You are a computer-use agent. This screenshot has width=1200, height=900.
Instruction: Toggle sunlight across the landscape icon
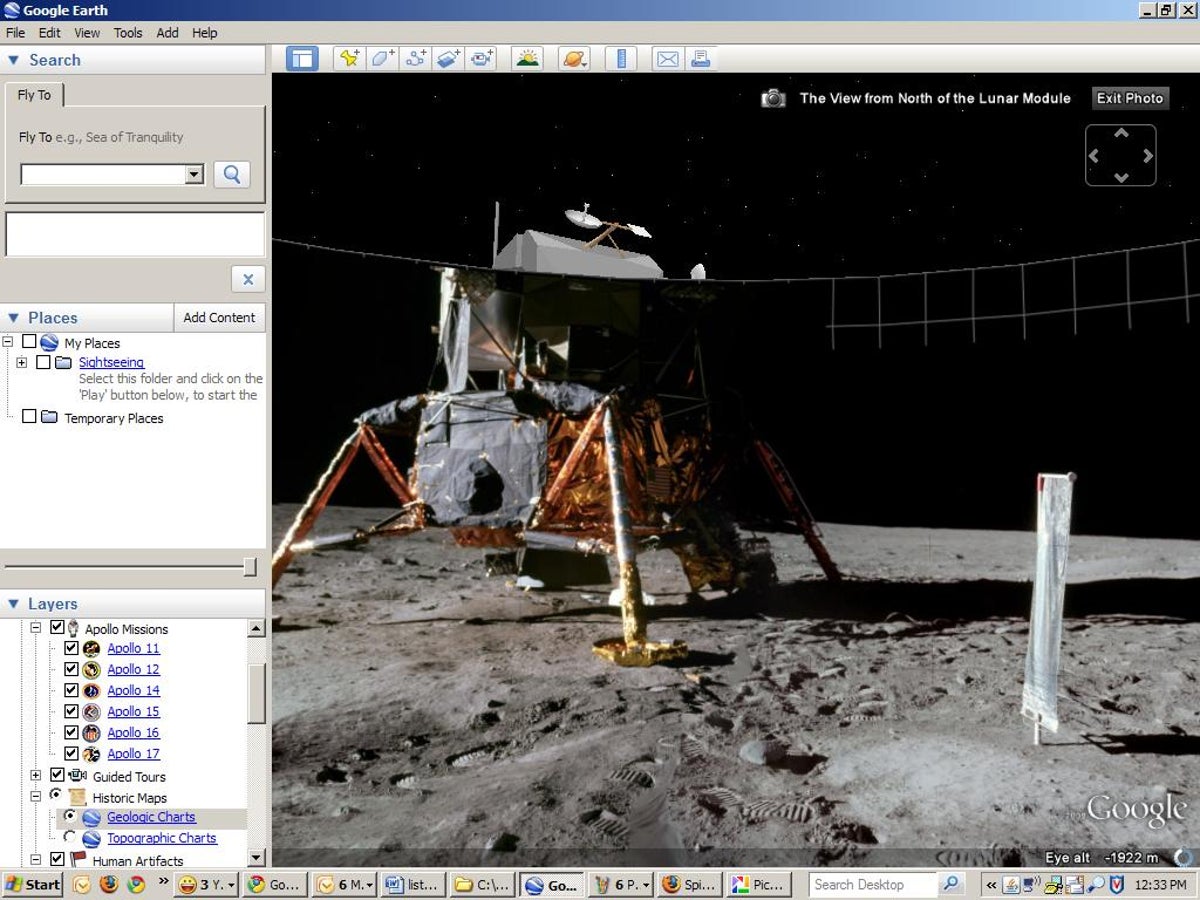527,58
